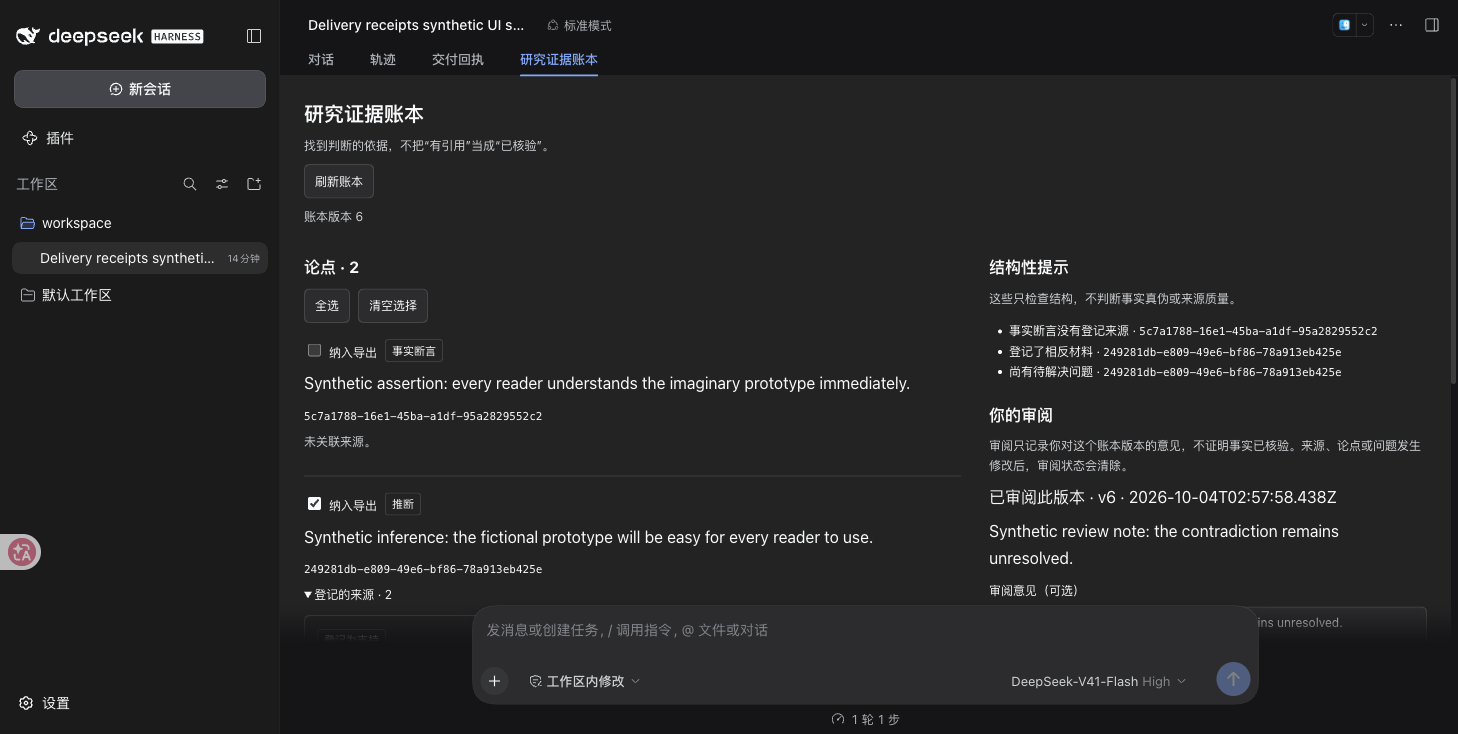Click the plus attachment button in composer
The width and height of the screenshot is (1458, 734).
(x=494, y=681)
